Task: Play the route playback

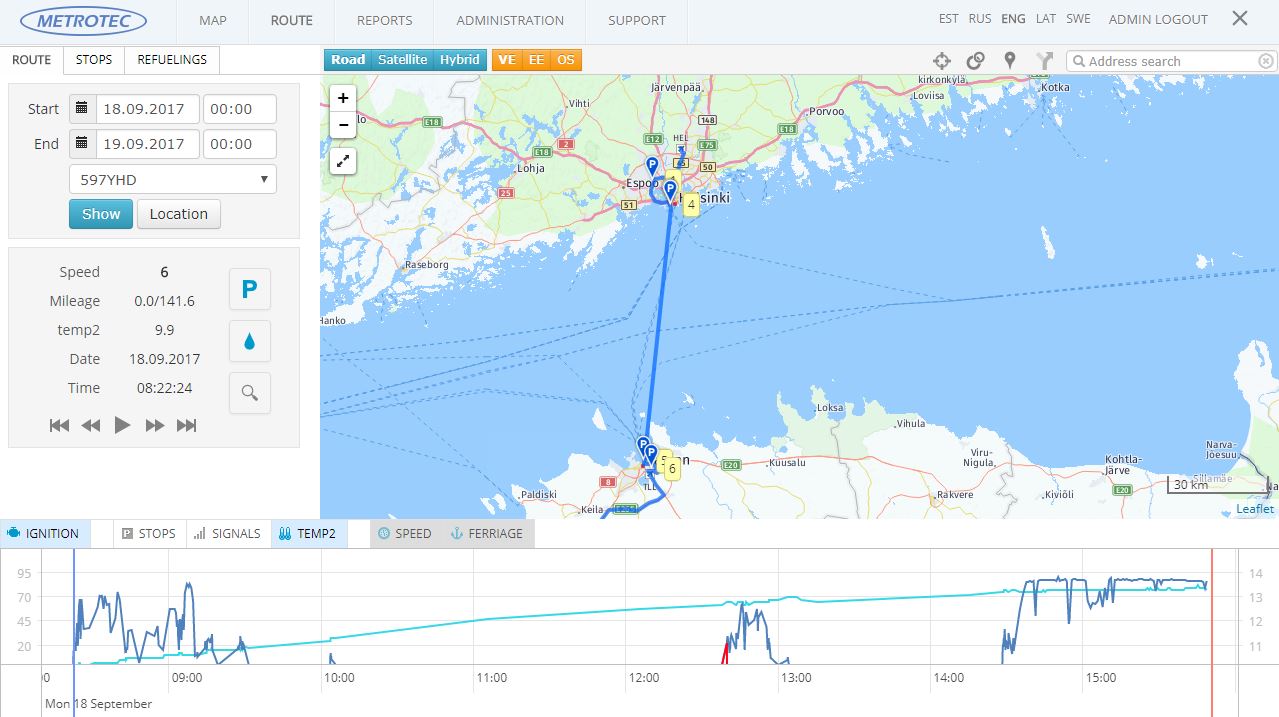Action: (x=122, y=425)
